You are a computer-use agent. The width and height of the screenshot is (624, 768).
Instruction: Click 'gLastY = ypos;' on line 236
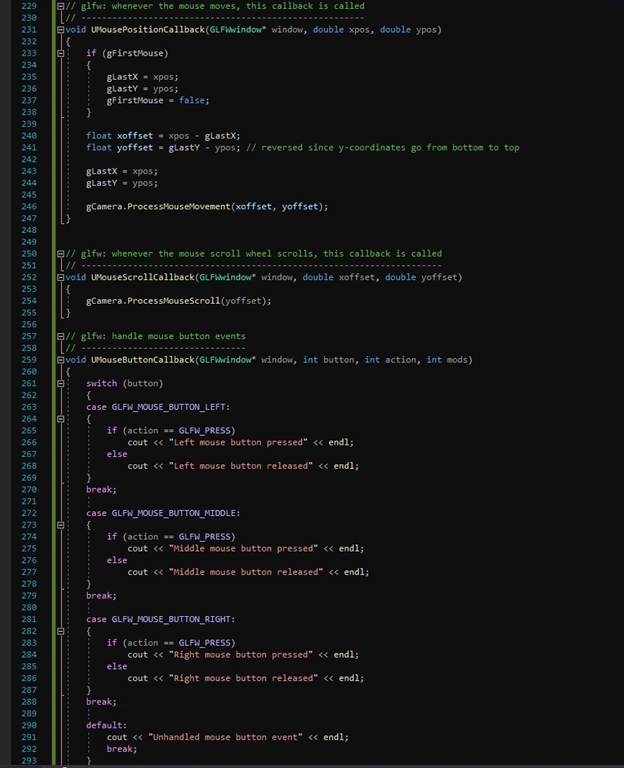point(143,89)
